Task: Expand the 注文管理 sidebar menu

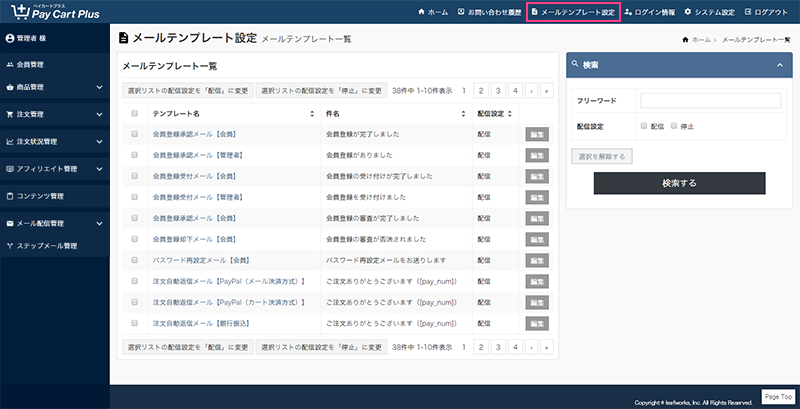Action: point(54,115)
